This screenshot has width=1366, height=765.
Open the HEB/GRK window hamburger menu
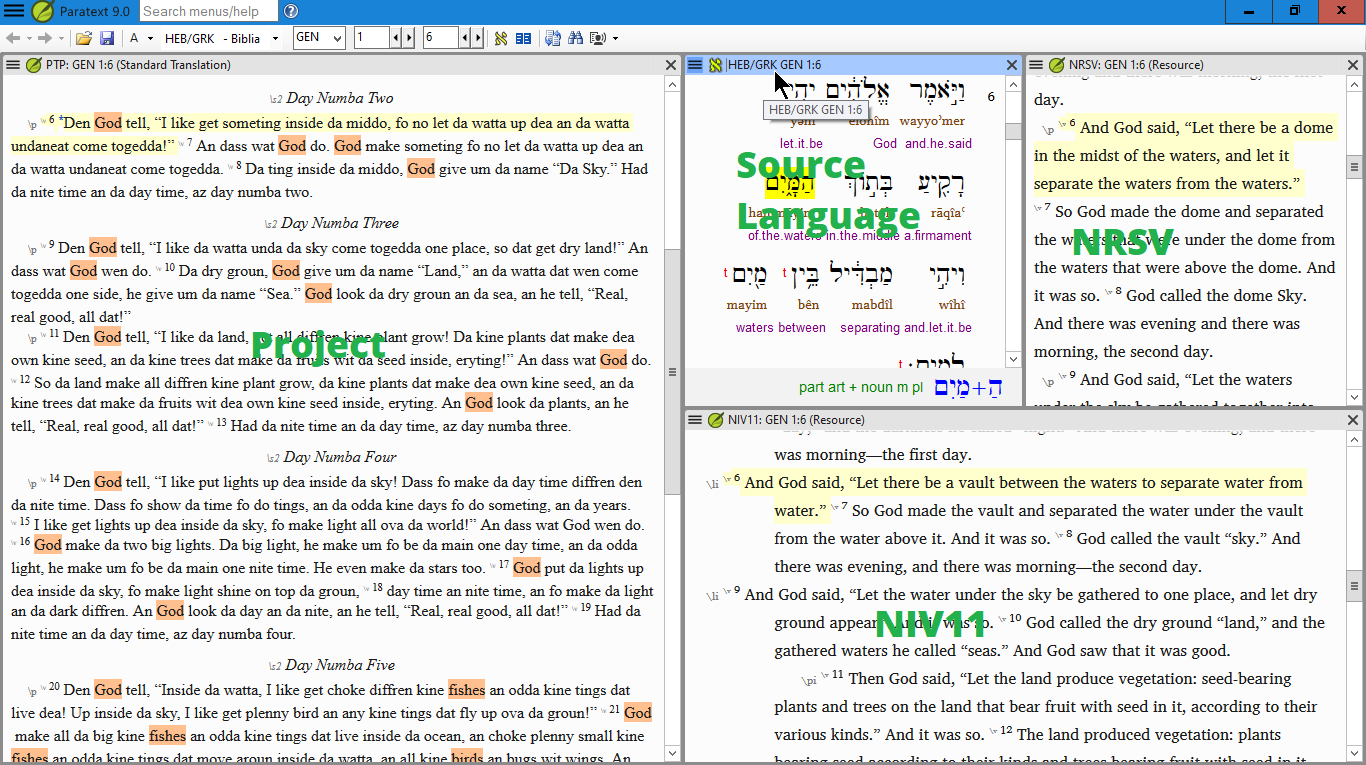coord(695,65)
